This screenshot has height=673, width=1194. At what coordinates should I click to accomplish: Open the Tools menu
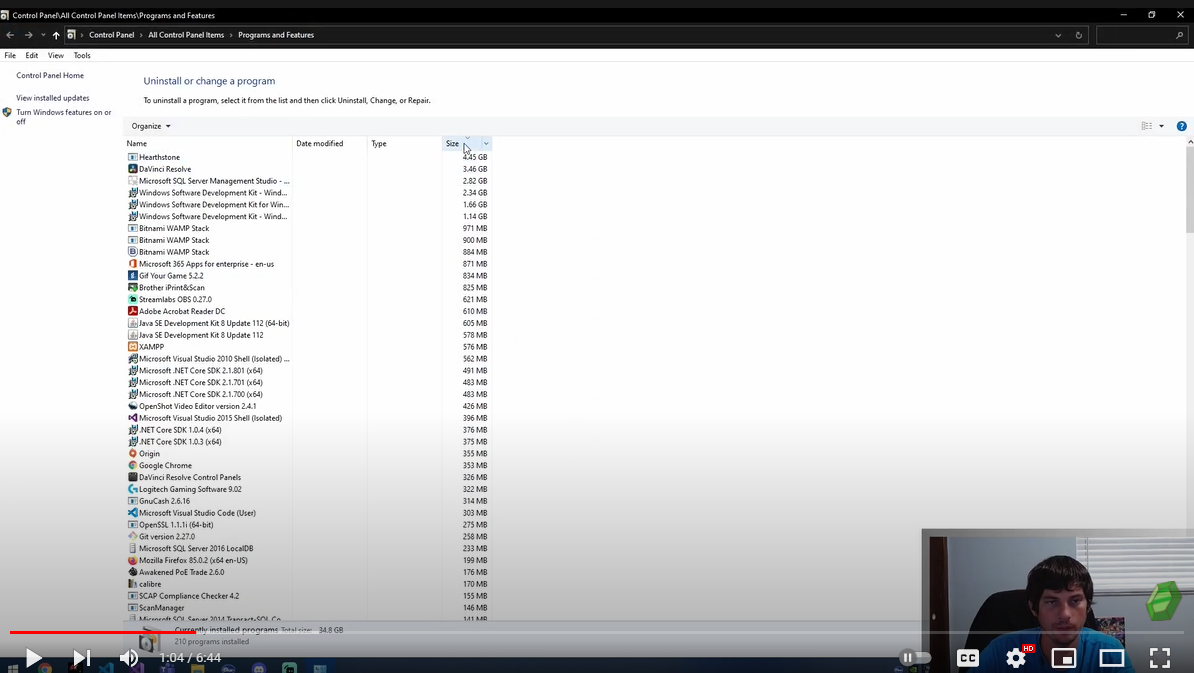tap(82, 56)
